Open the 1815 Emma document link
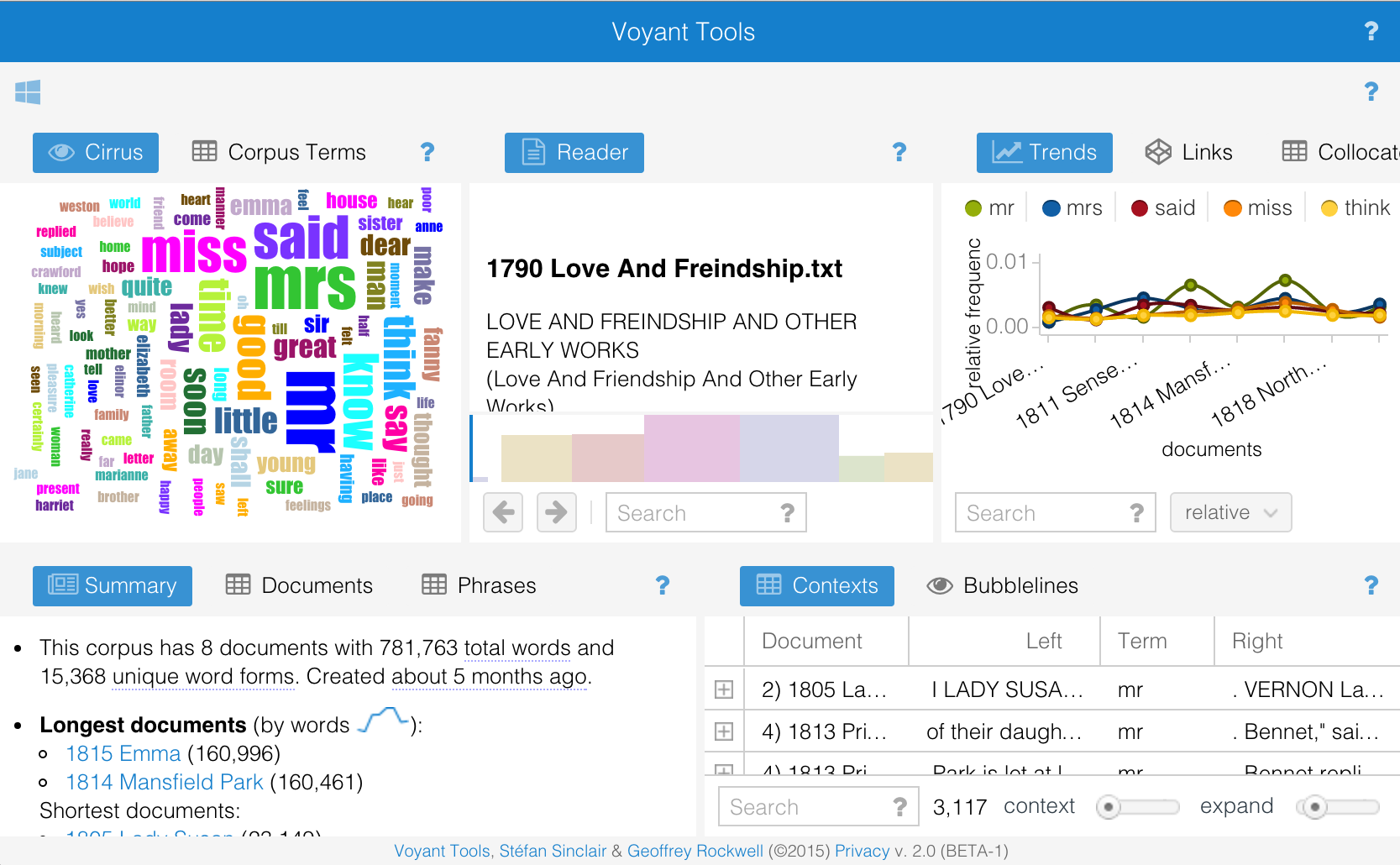Image resolution: width=1400 pixels, height=865 pixels. (123, 753)
